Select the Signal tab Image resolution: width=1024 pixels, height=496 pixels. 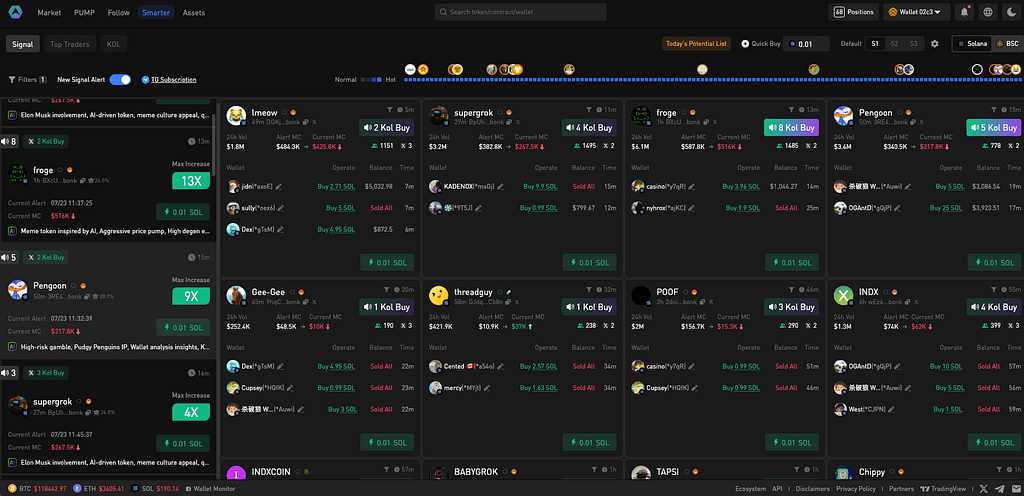coord(22,44)
